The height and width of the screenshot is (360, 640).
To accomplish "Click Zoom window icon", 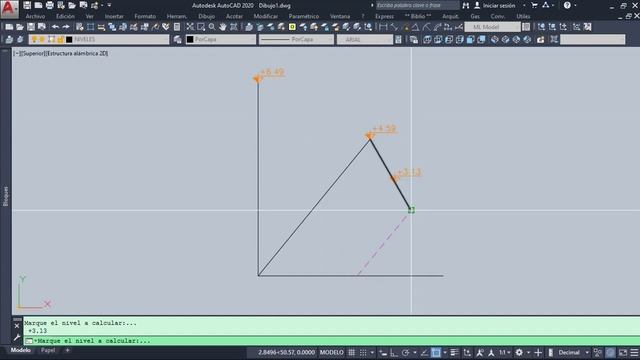I will pos(201,27).
